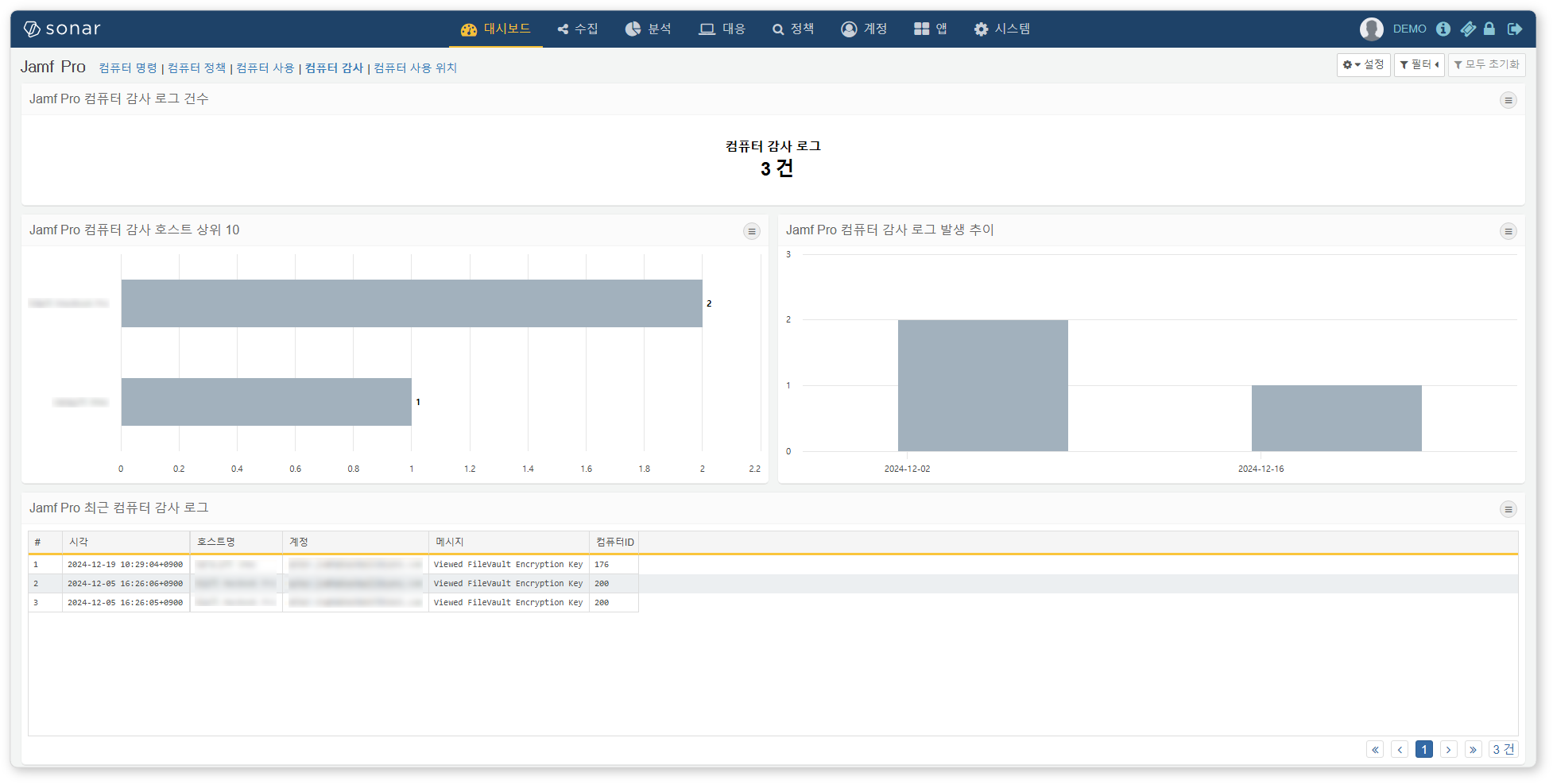Open menu icon of 로그 발생 추이 widget
The width and height of the screenshot is (1553, 784).
point(1508,231)
